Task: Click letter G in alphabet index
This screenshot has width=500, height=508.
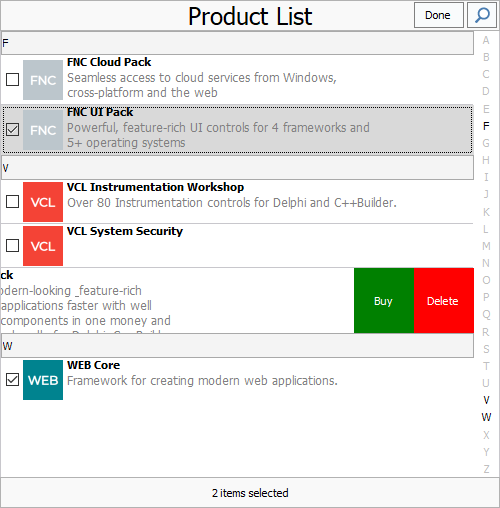Action: pyautogui.click(x=486, y=143)
